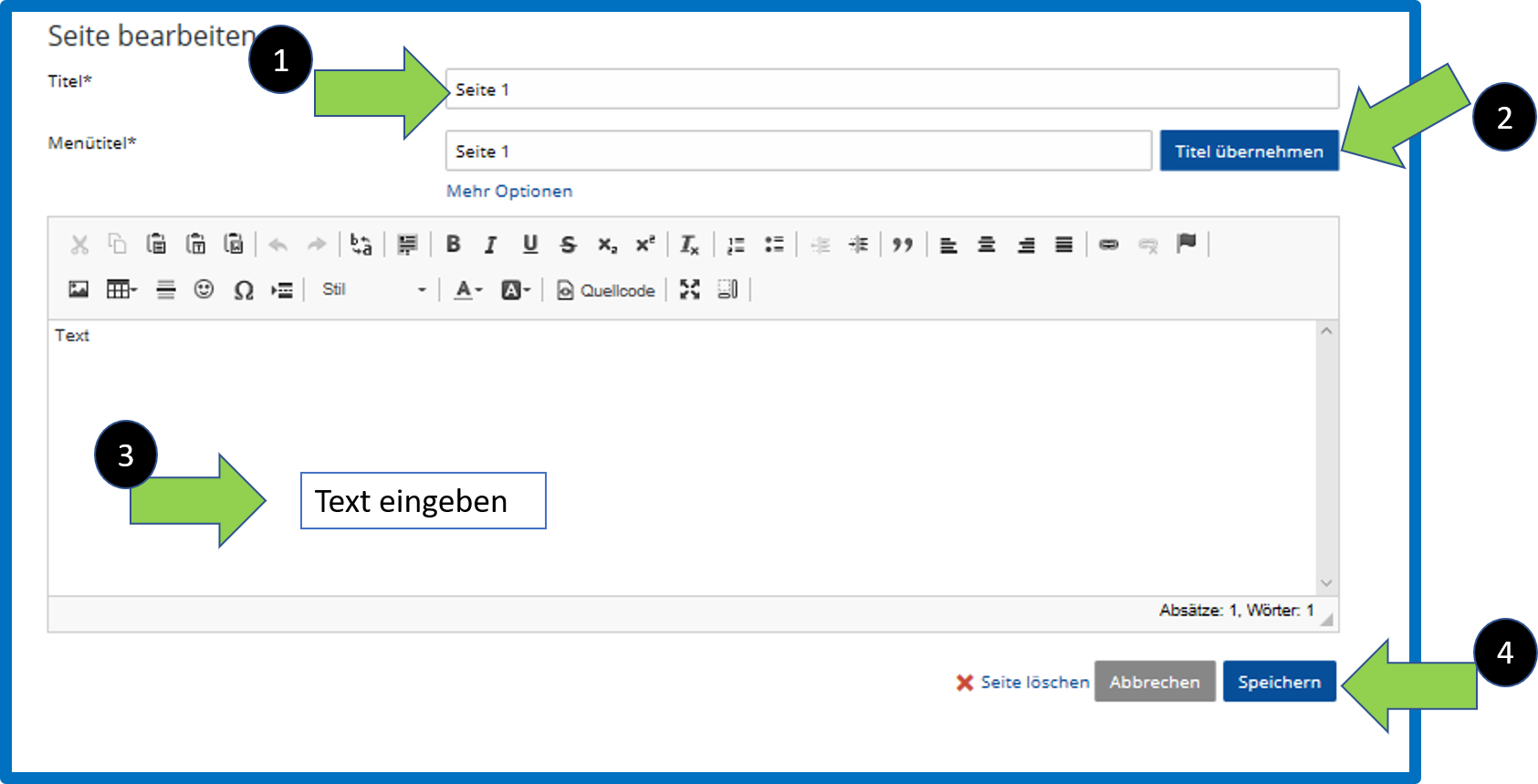Save the page with Speichern

point(1280,681)
